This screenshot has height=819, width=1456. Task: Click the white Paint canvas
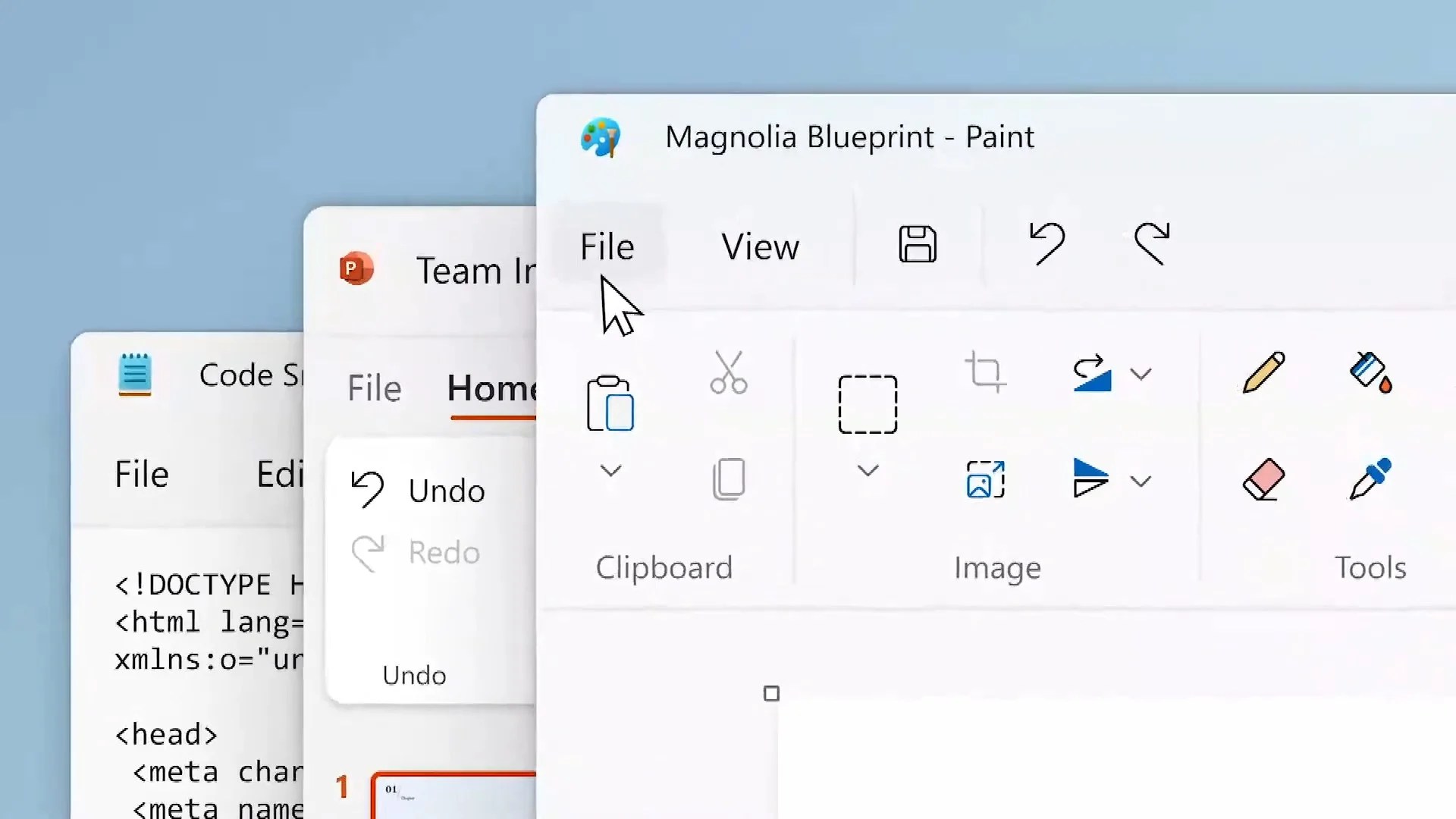point(1116,758)
